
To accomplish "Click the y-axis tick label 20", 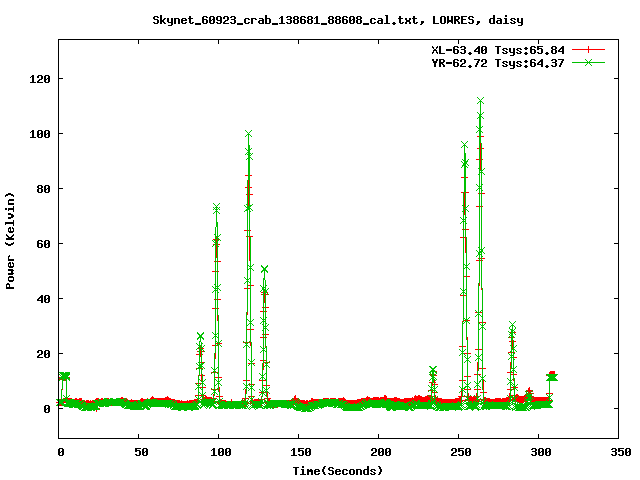I will [44, 354].
